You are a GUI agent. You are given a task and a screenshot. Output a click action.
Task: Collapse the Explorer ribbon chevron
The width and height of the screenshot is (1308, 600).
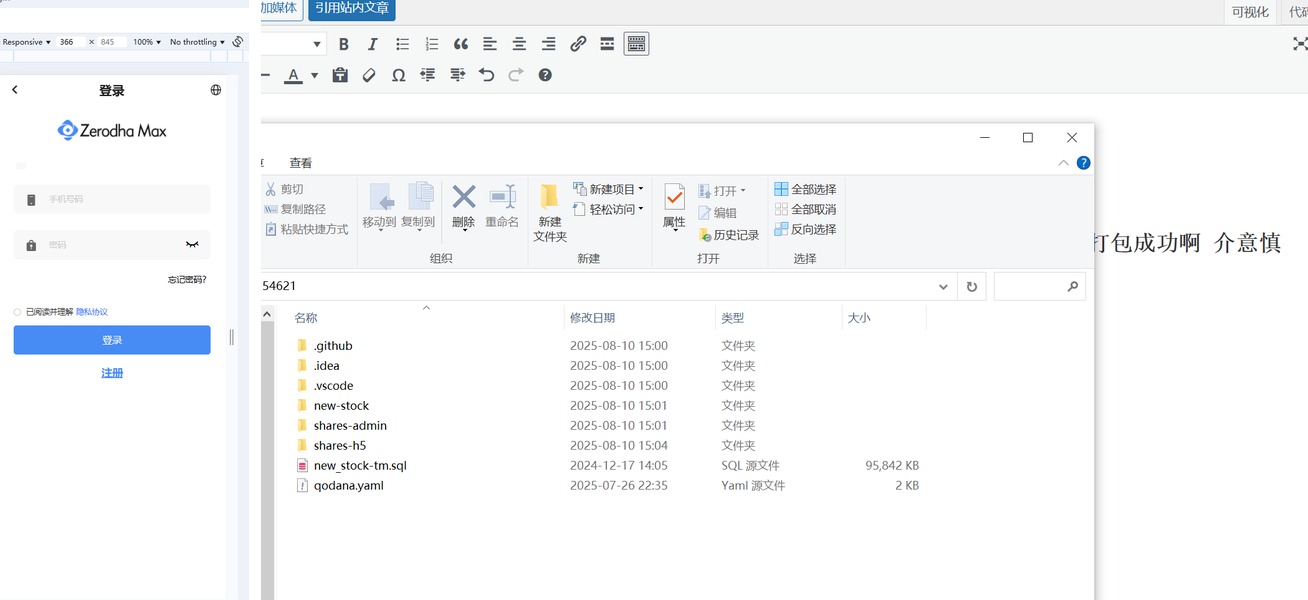(1064, 163)
